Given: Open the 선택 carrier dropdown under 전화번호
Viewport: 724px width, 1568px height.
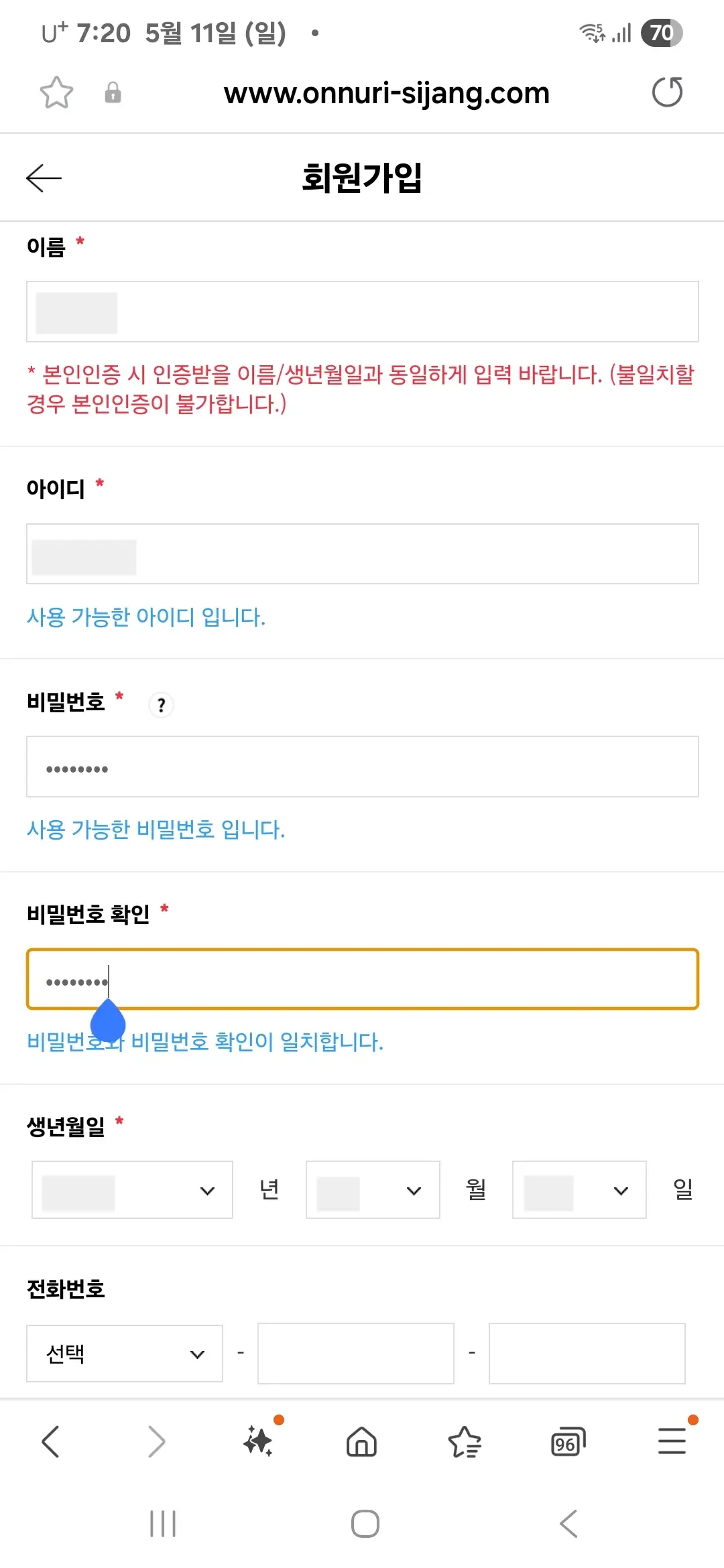Looking at the screenshot, I should pyautogui.click(x=124, y=1354).
